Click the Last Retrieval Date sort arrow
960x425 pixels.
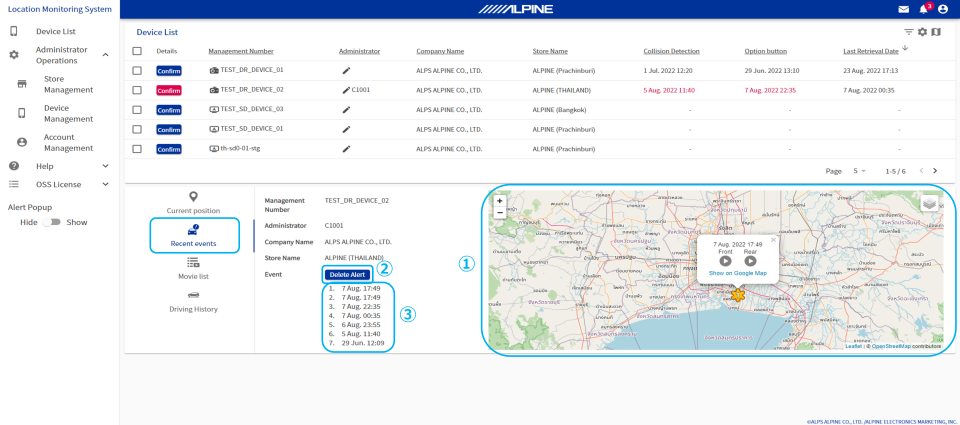point(905,48)
